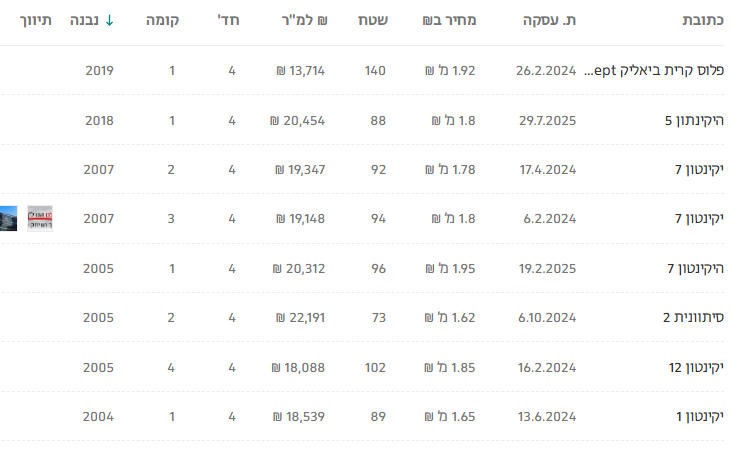Select the יקינטון 7 row dated 17.4.2024

pyautogui.click(x=699, y=170)
